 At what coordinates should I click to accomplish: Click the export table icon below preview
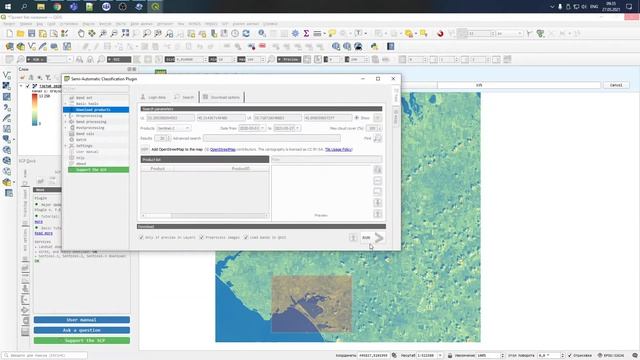click(378, 214)
